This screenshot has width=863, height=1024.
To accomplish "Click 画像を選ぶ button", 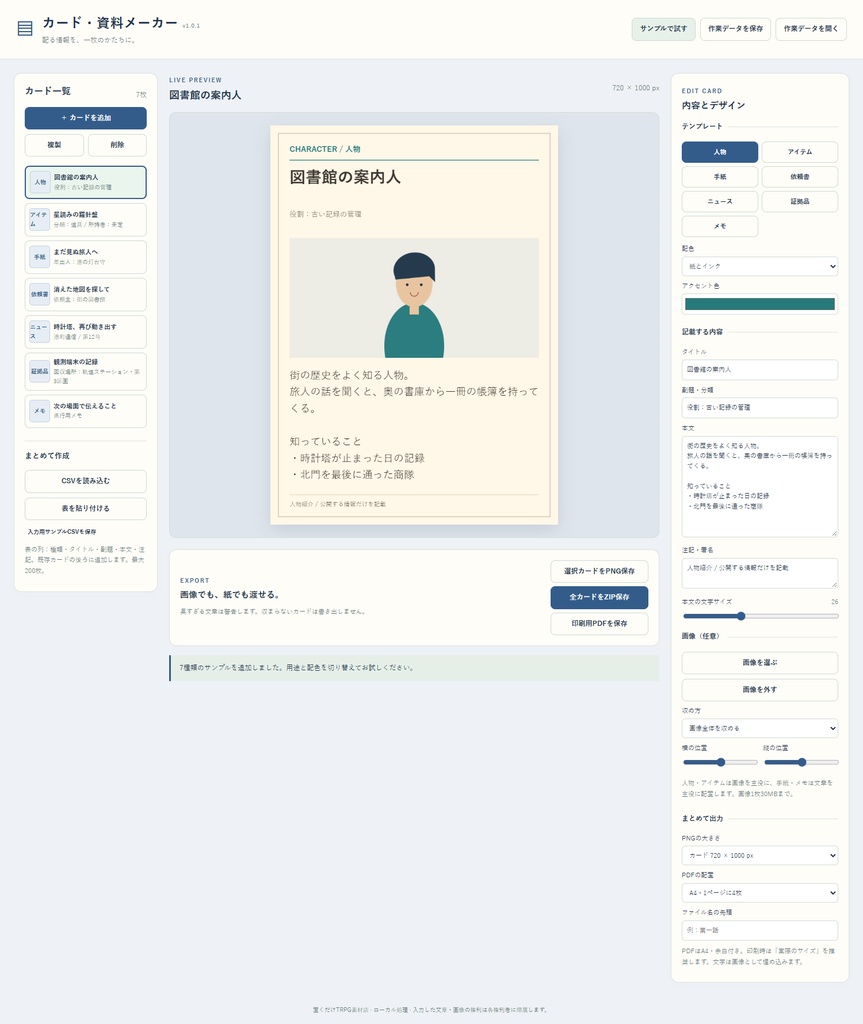I will (760, 663).
